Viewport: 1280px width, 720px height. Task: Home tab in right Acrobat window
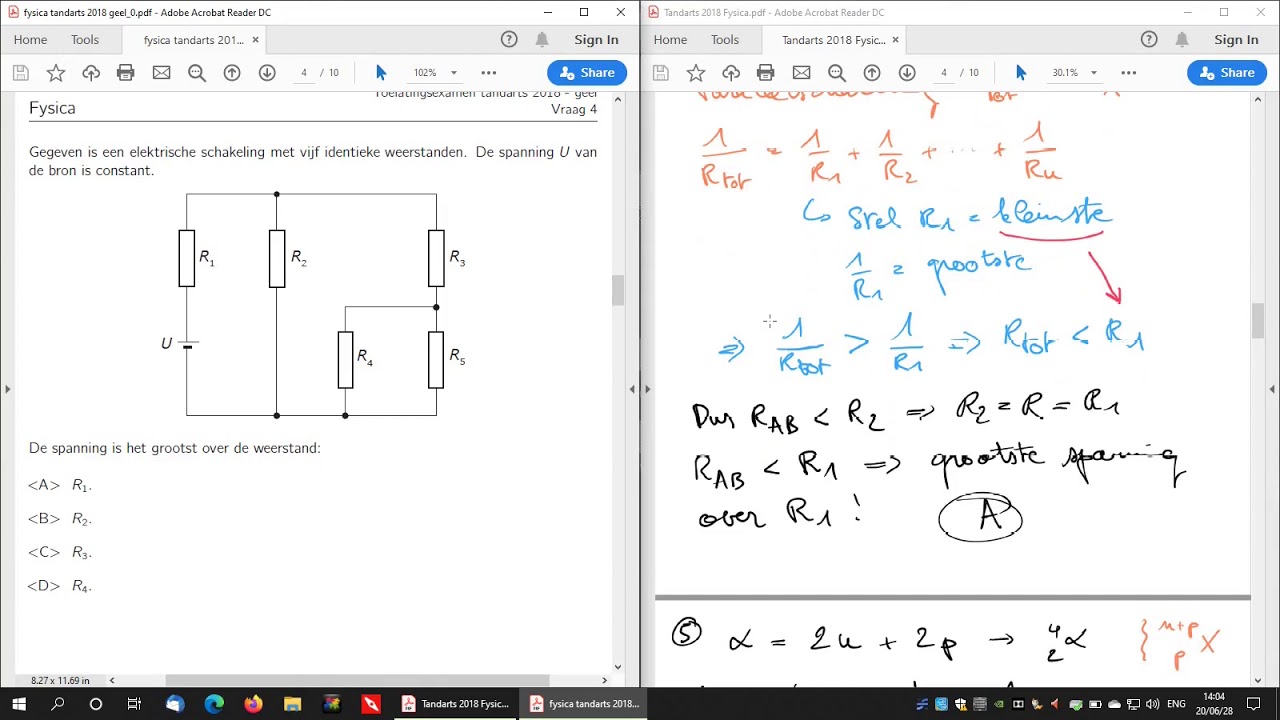tap(670, 40)
